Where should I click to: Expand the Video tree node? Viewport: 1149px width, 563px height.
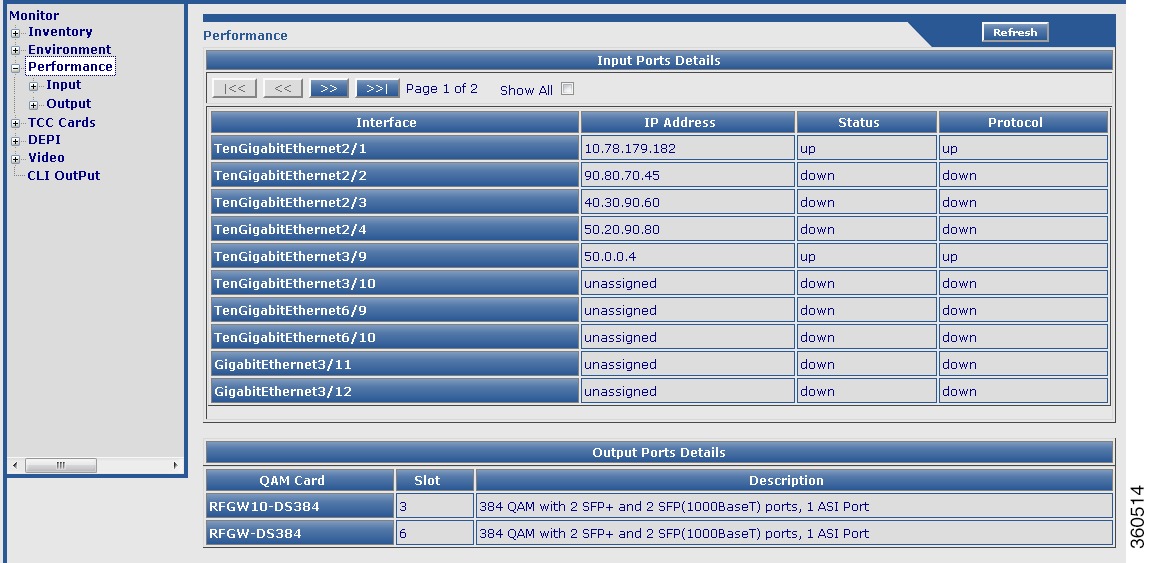[15, 159]
